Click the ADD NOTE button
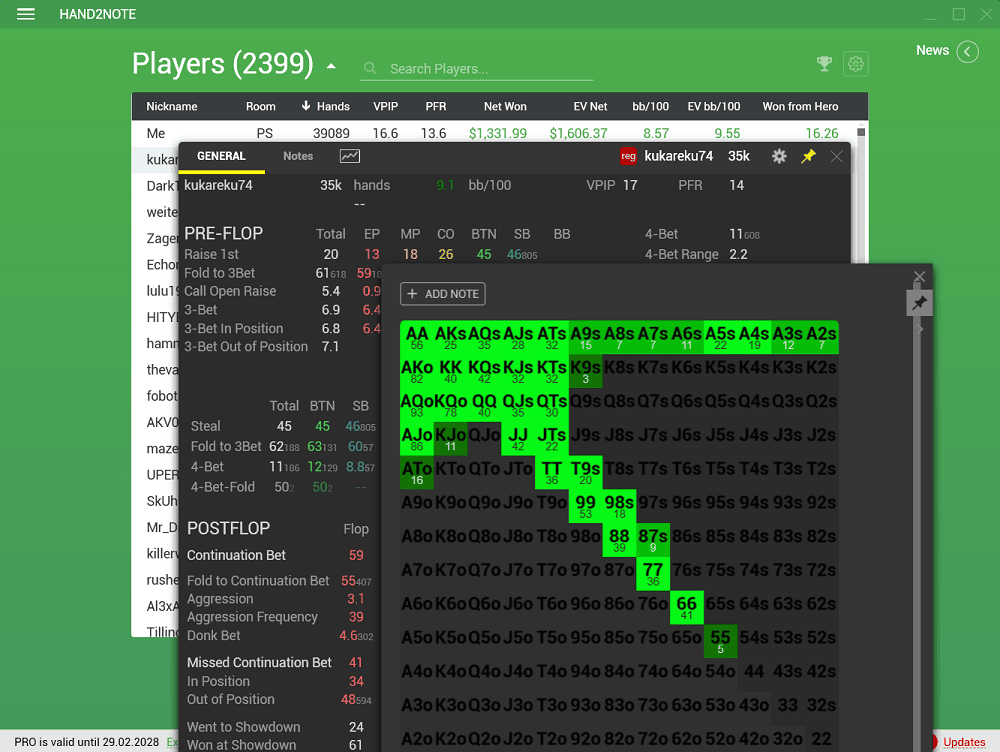 [443, 294]
